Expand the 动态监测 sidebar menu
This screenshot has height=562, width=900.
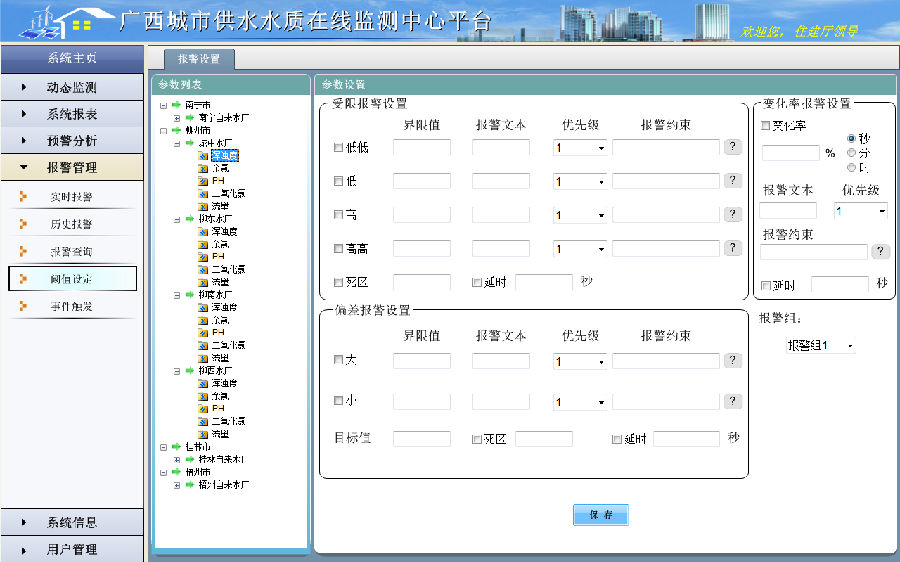(x=72, y=88)
